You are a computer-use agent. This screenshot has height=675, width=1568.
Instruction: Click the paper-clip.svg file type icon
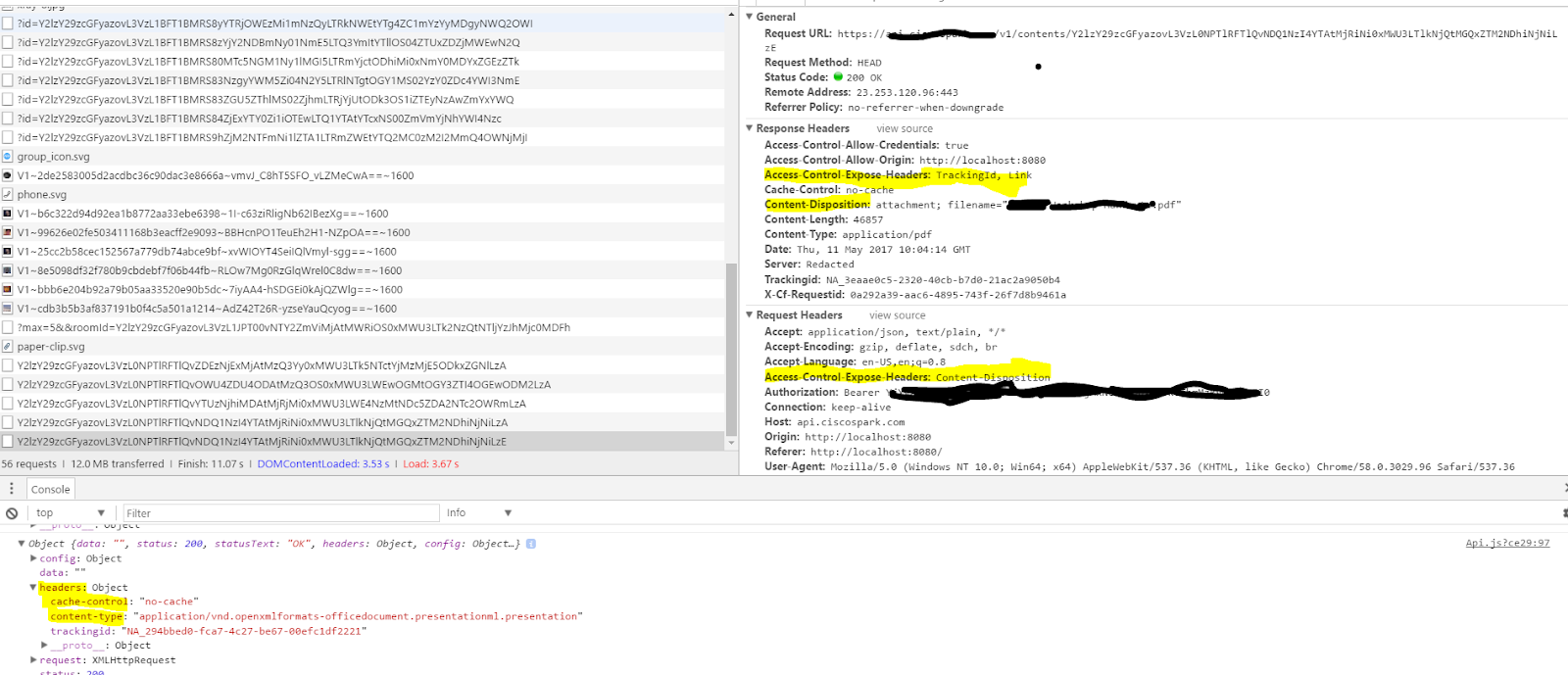pyautogui.click(x=8, y=347)
